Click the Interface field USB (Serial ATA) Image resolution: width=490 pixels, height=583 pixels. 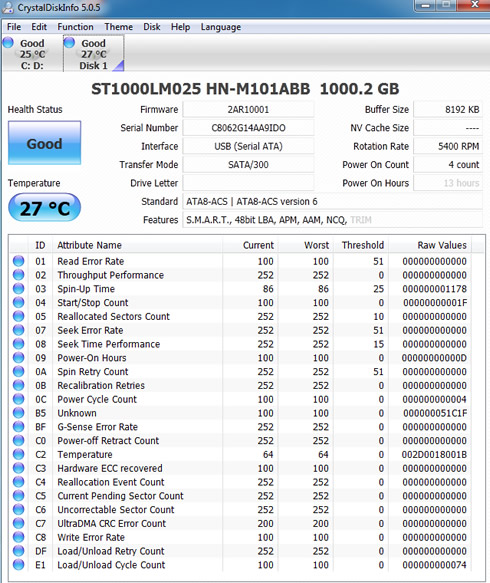click(x=248, y=146)
